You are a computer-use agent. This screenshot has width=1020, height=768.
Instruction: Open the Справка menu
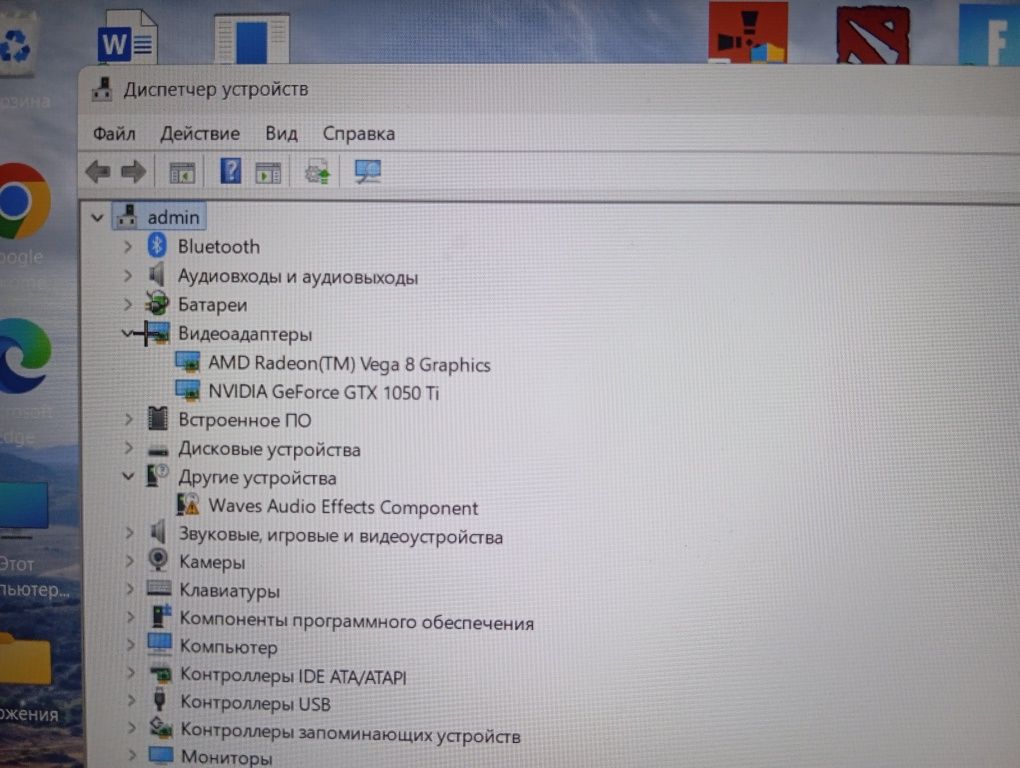click(358, 133)
